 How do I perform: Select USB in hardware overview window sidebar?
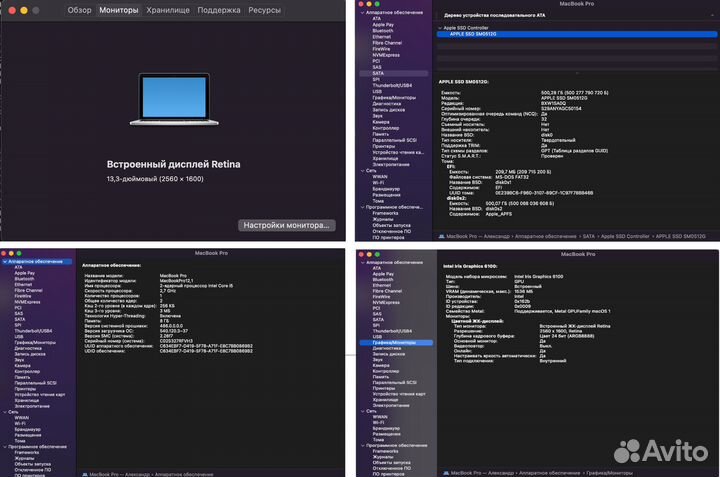pos(19,337)
